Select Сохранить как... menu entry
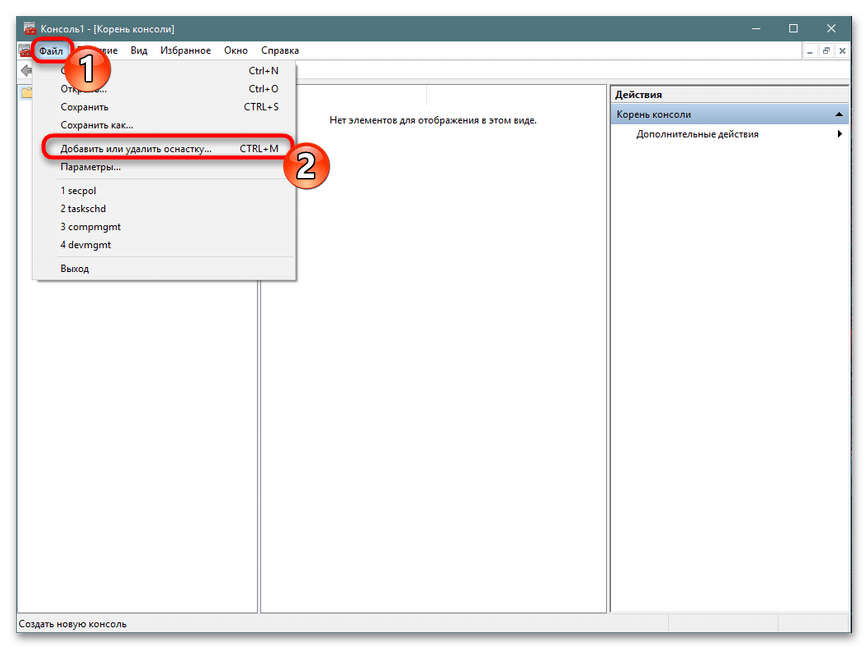 click(96, 125)
